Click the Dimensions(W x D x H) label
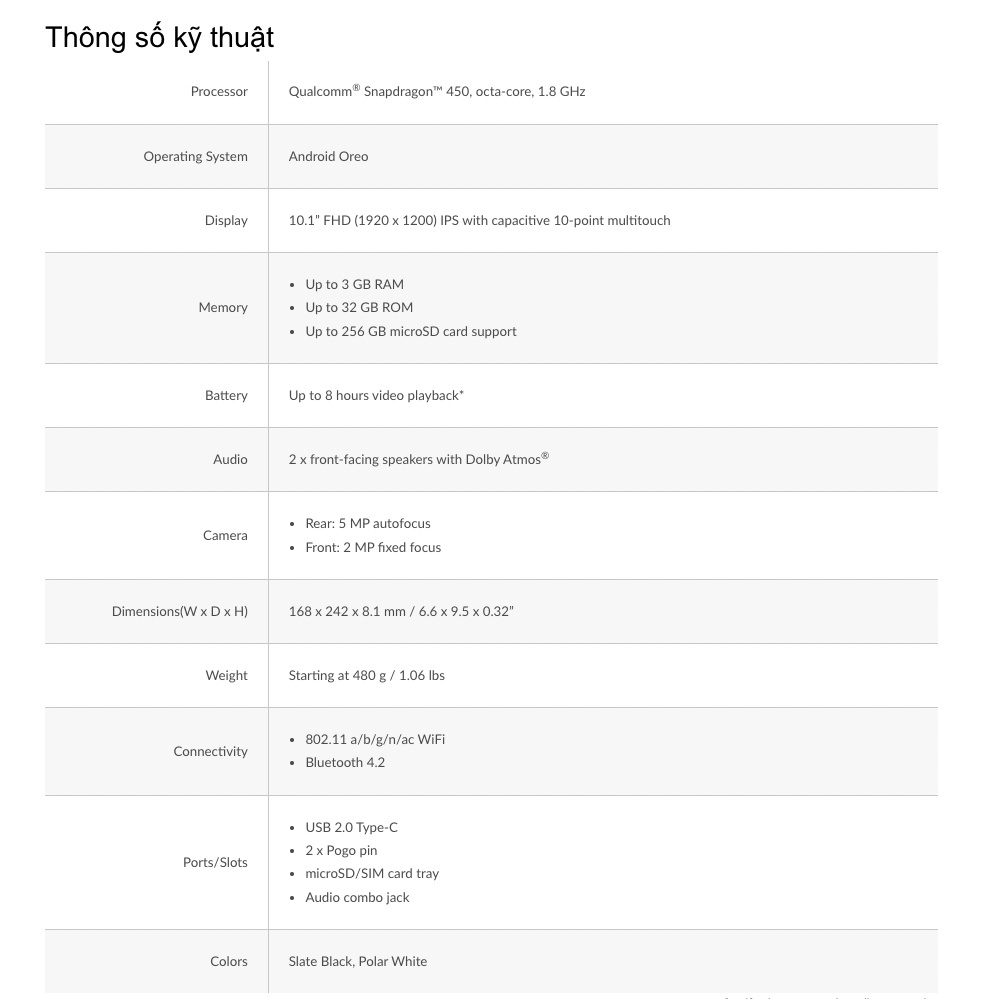 [x=180, y=612]
